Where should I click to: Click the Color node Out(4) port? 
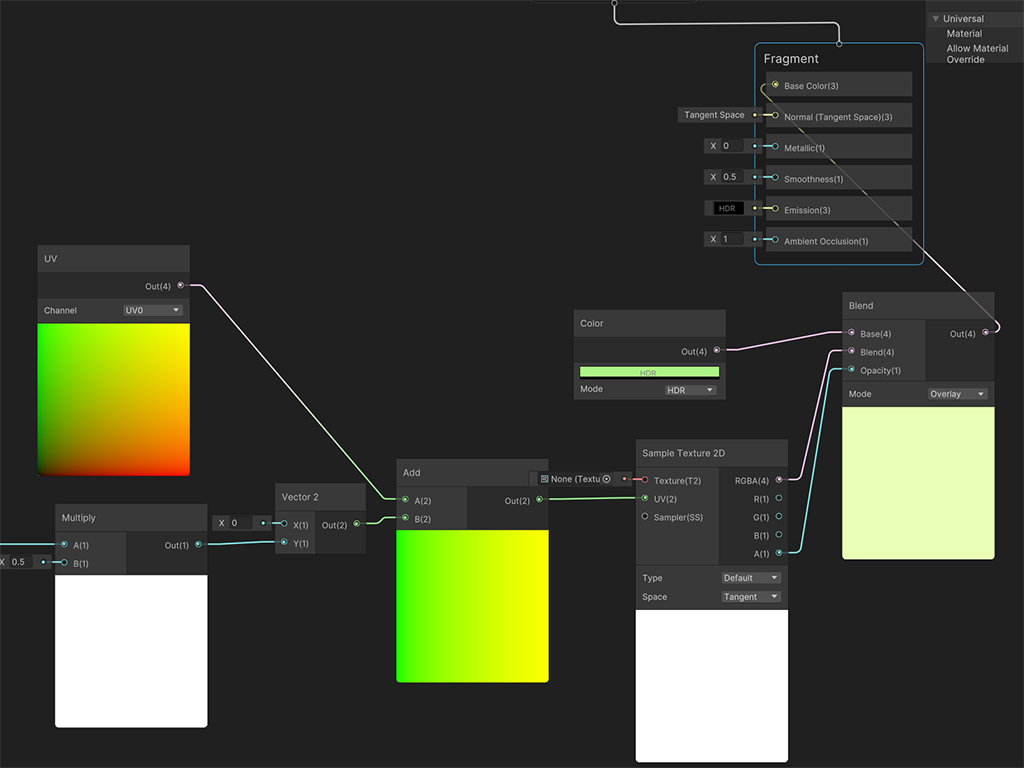pyautogui.click(x=717, y=351)
